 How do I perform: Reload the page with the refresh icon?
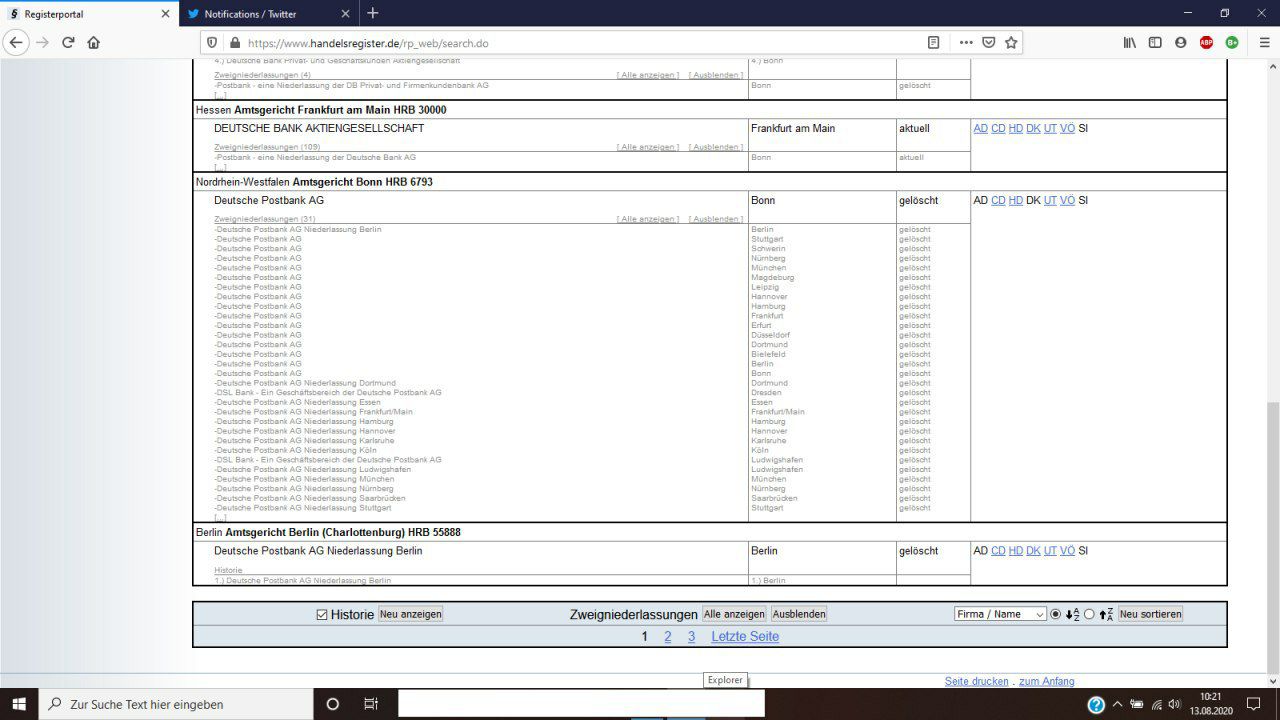click(68, 43)
